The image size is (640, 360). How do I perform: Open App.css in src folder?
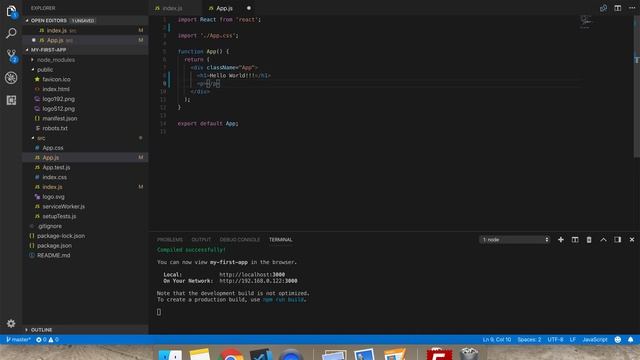tap(85, 148)
